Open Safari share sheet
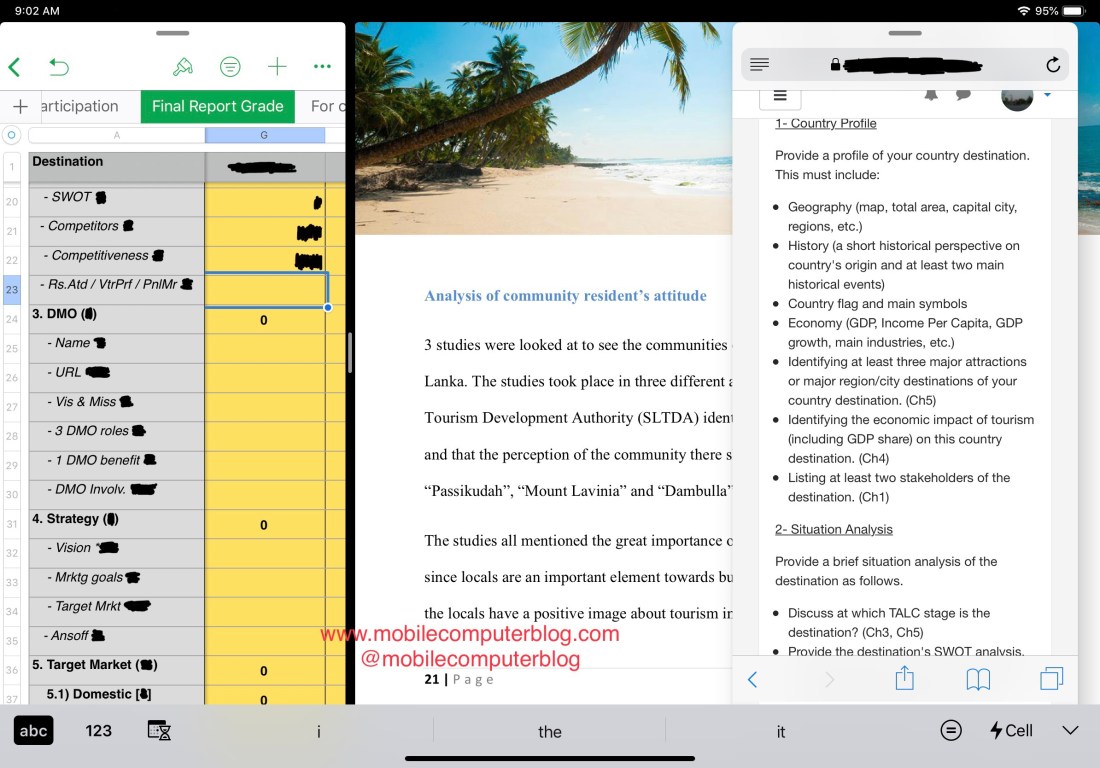This screenshot has width=1100, height=768. point(904,679)
